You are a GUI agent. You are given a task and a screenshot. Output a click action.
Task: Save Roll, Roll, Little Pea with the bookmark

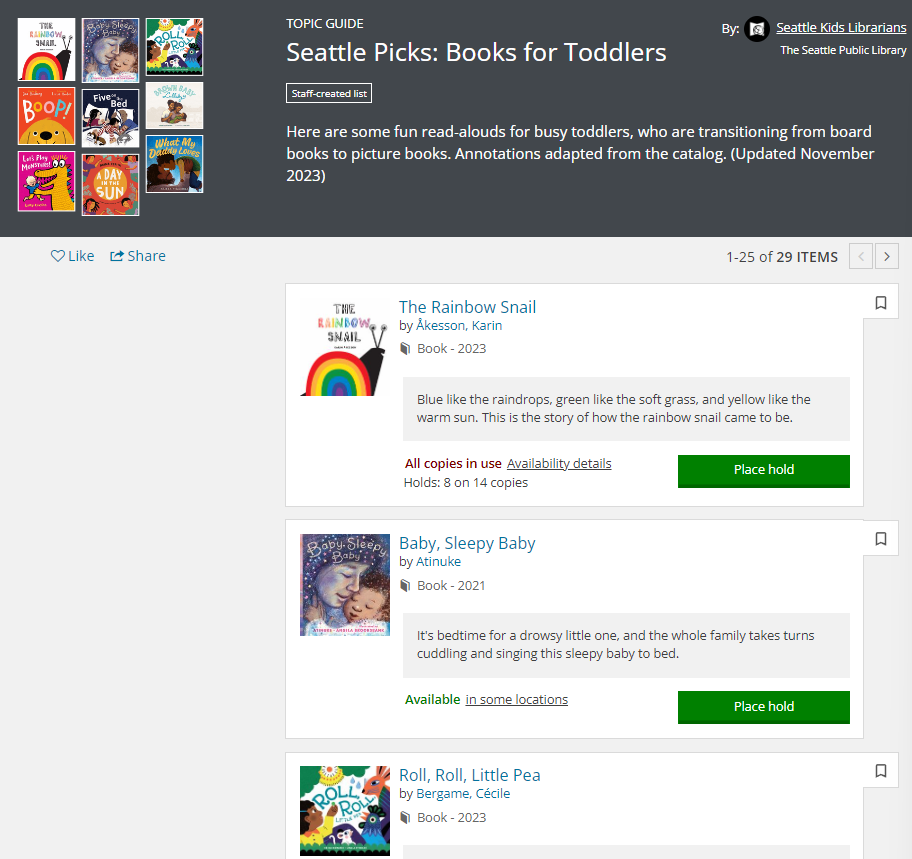coord(881,771)
